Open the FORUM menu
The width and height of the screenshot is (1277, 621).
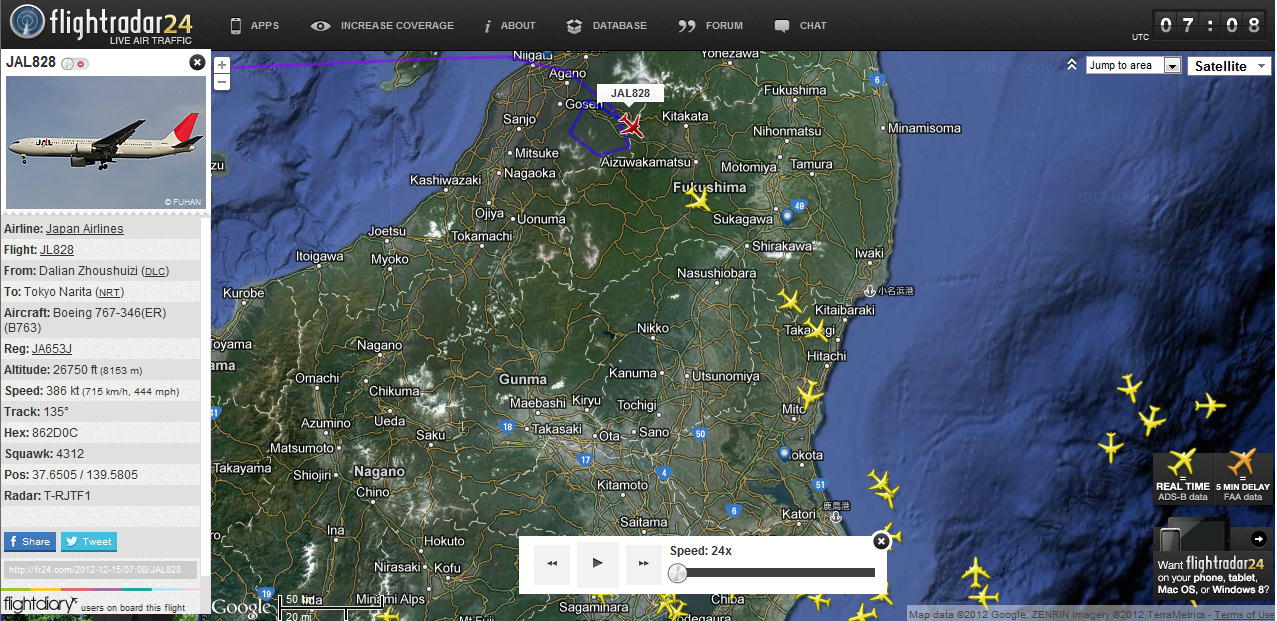tap(710, 25)
